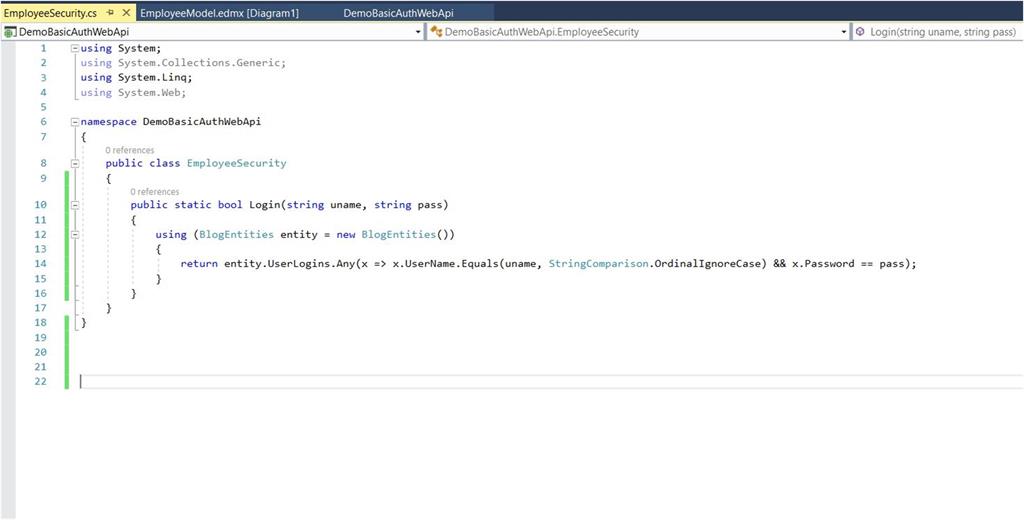Click the EmployeeSecurity class name in code
This screenshot has height=520, width=1024.
point(236,163)
